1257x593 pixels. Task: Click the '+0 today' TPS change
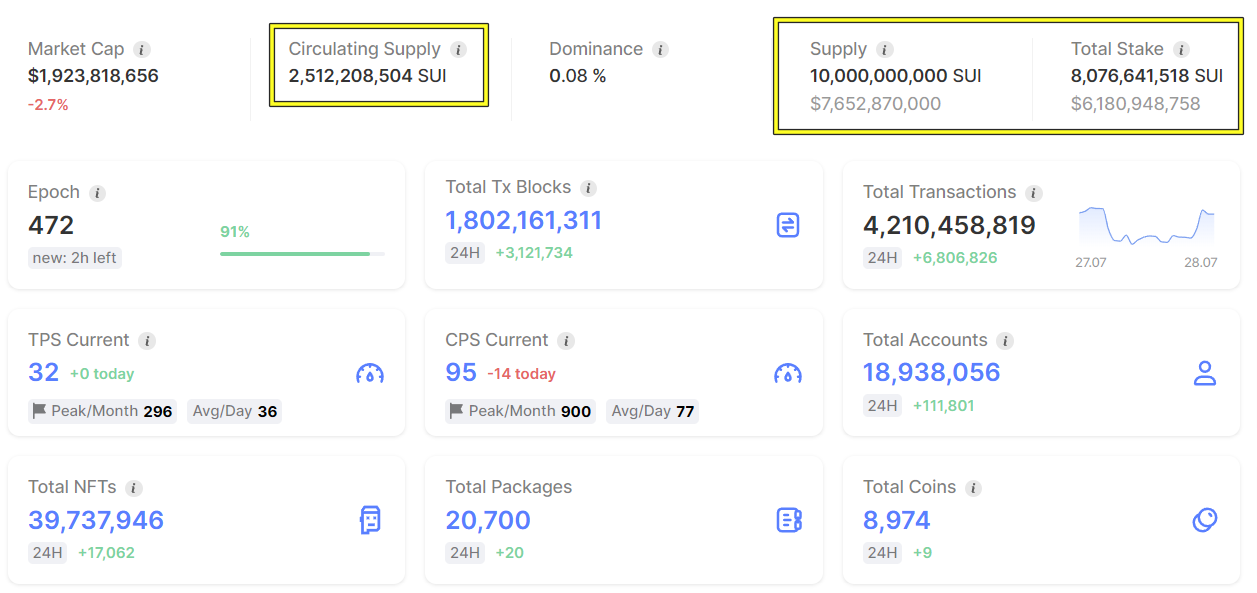click(102, 374)
